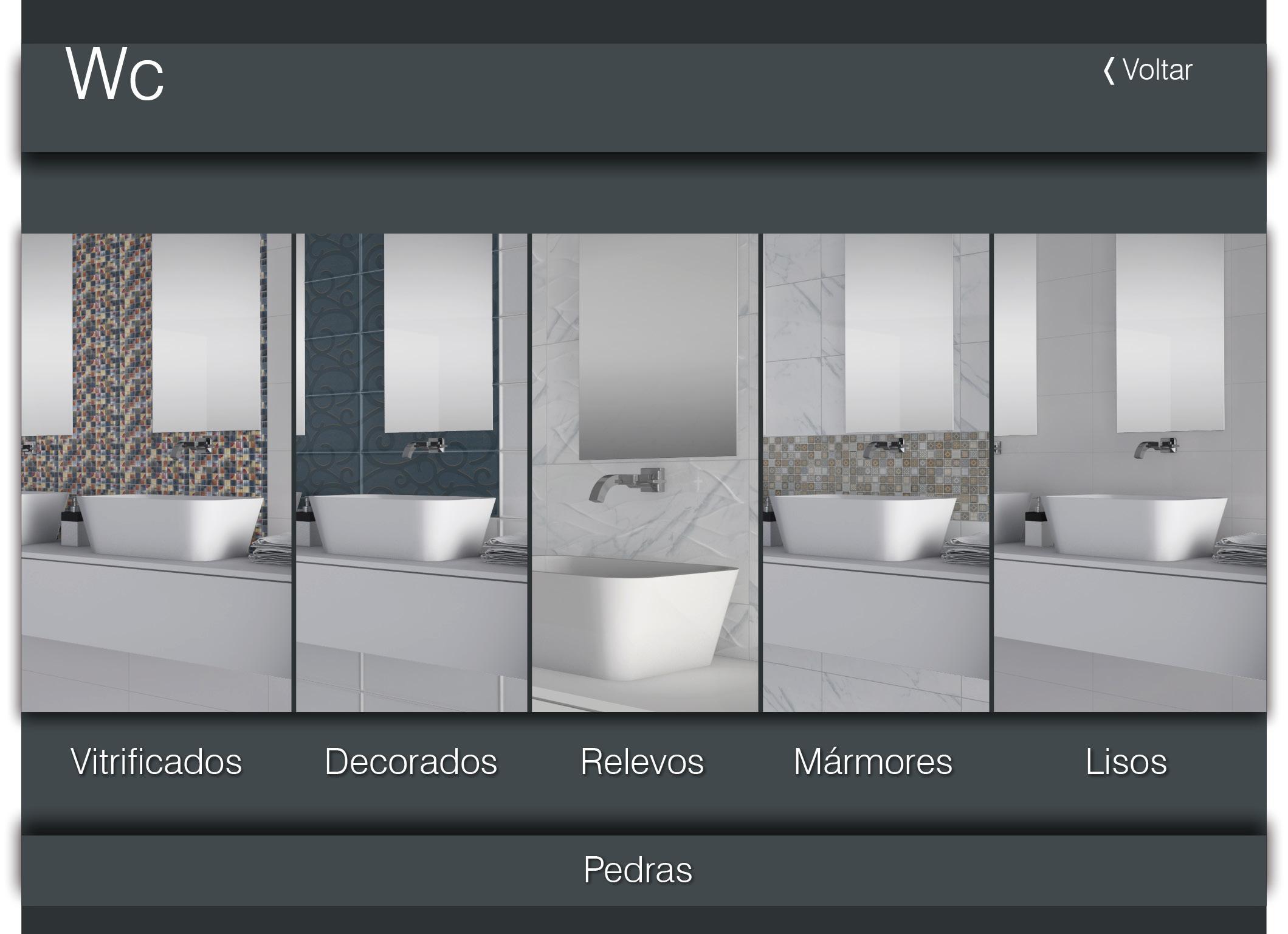Open the Pedras category bar
The height and width of the screenshot is (934, 1288).
click(x=644, y=870)
